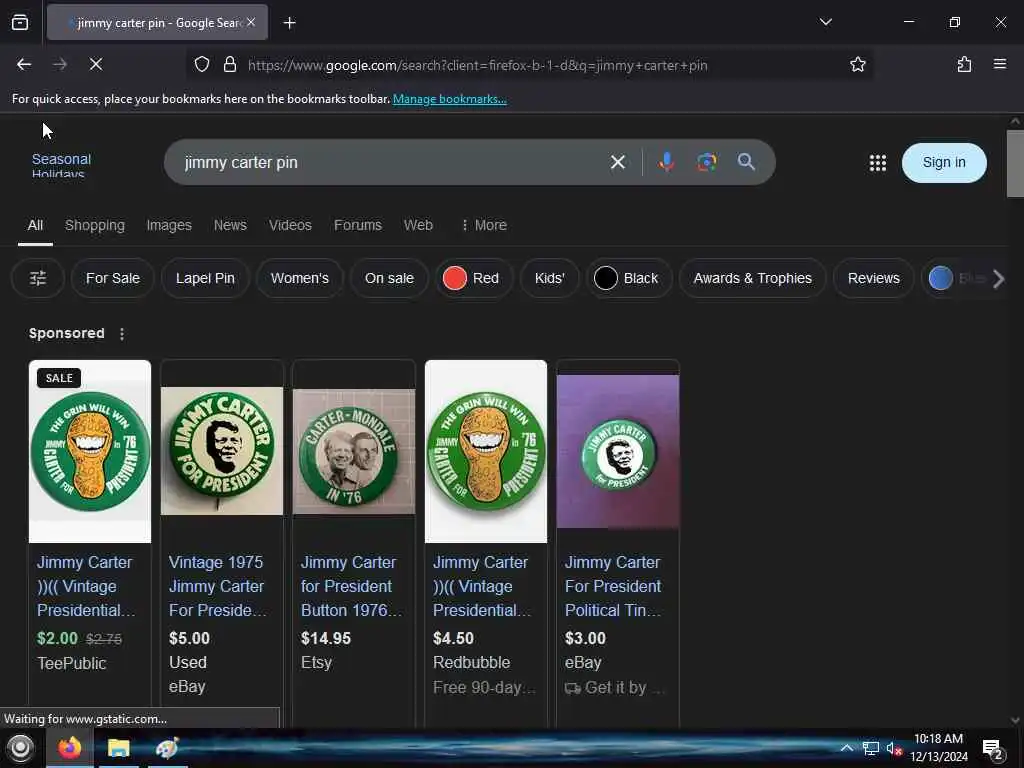Click Sign in button
The height and width of the screenshot is (768, 1024).
tap(944, 163)
